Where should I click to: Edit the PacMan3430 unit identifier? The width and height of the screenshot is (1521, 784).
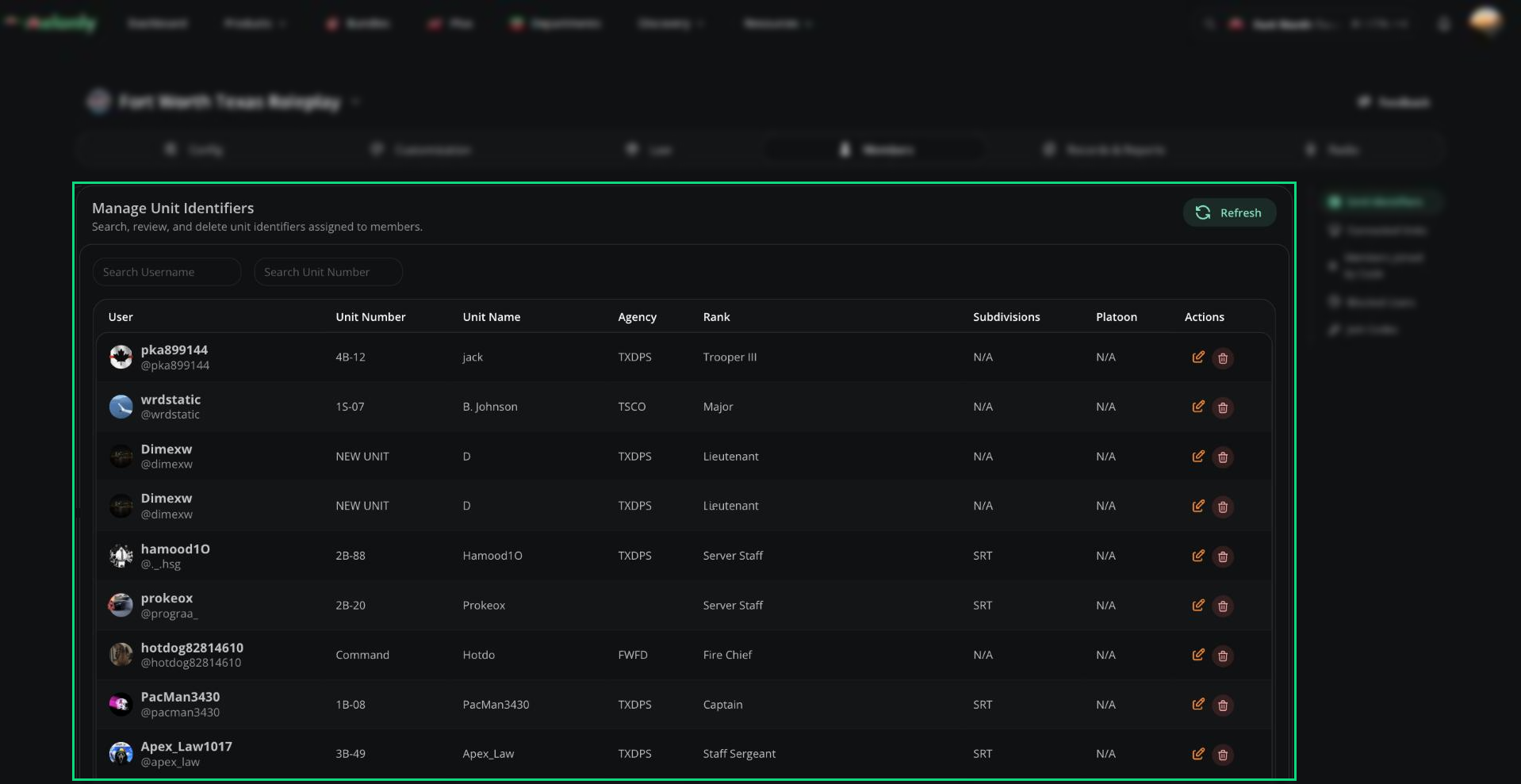coord(1198,704)
